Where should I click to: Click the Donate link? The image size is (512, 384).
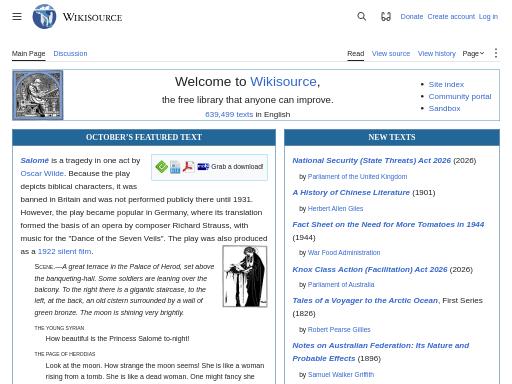click(412, 17)
